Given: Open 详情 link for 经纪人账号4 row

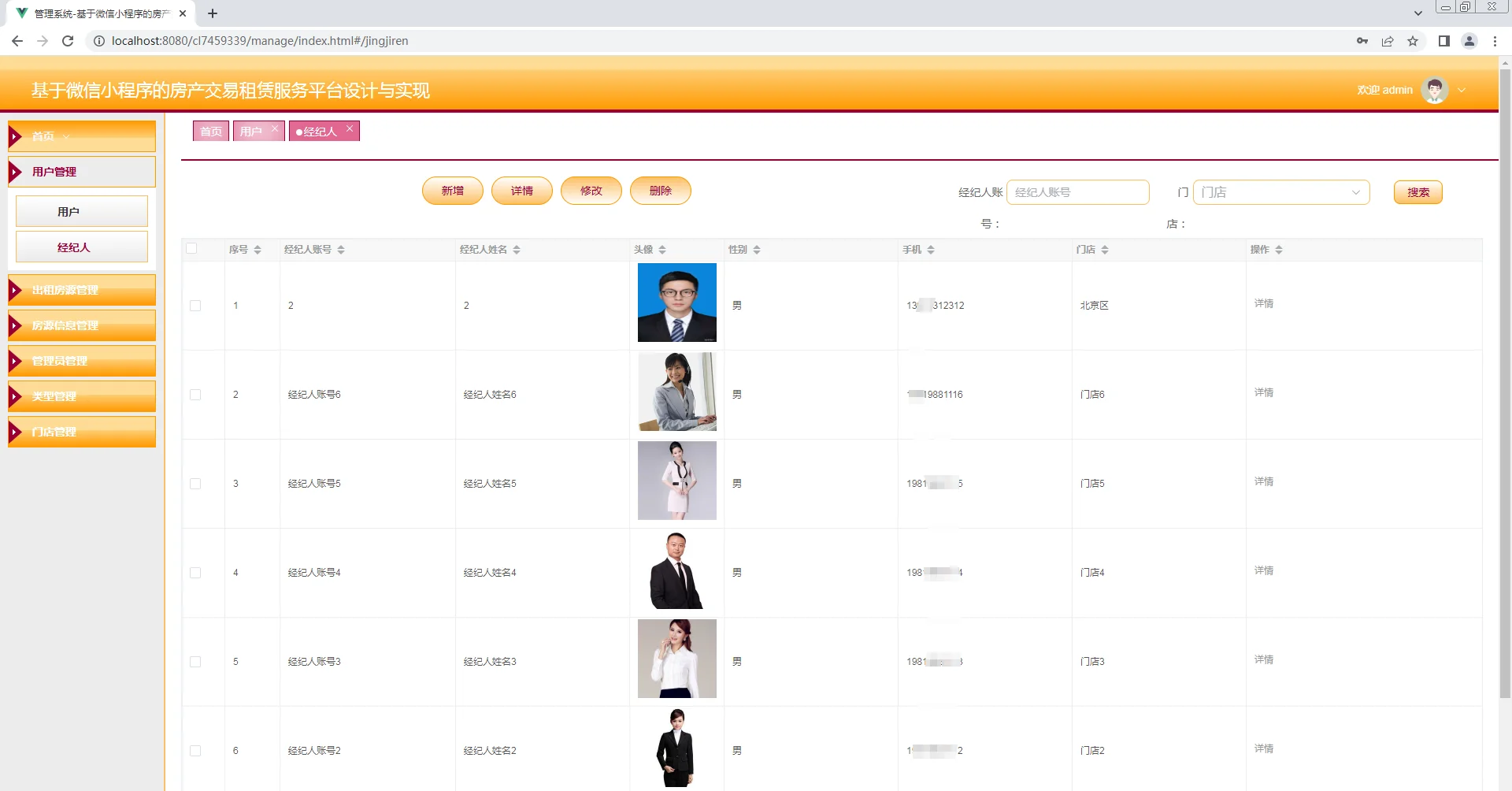Looking at the screenshot, I should [1264, 570].
